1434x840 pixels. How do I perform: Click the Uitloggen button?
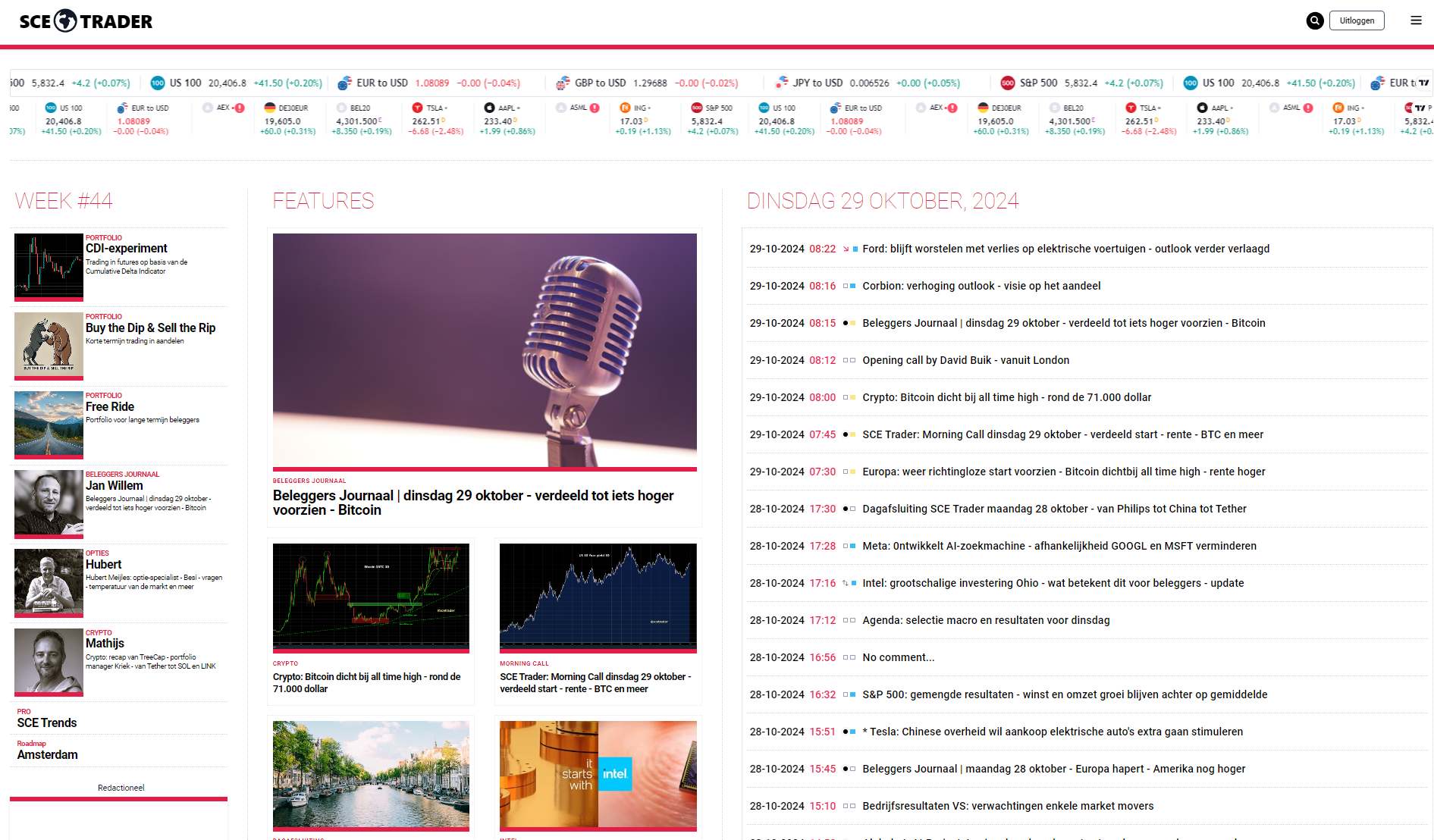pos(1357,20)
